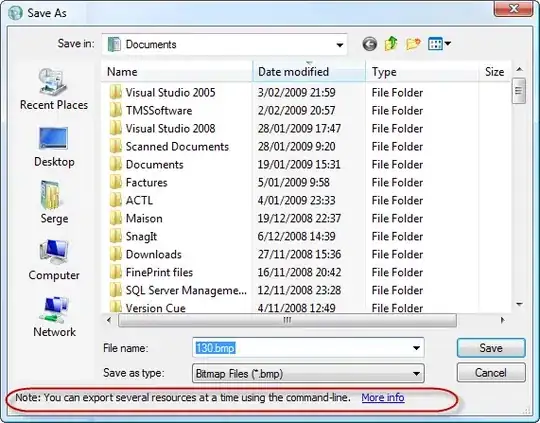This screenshot has height=423, width=540.
Task: Open the View Menu icon
Action: click(x=435, y=44)
